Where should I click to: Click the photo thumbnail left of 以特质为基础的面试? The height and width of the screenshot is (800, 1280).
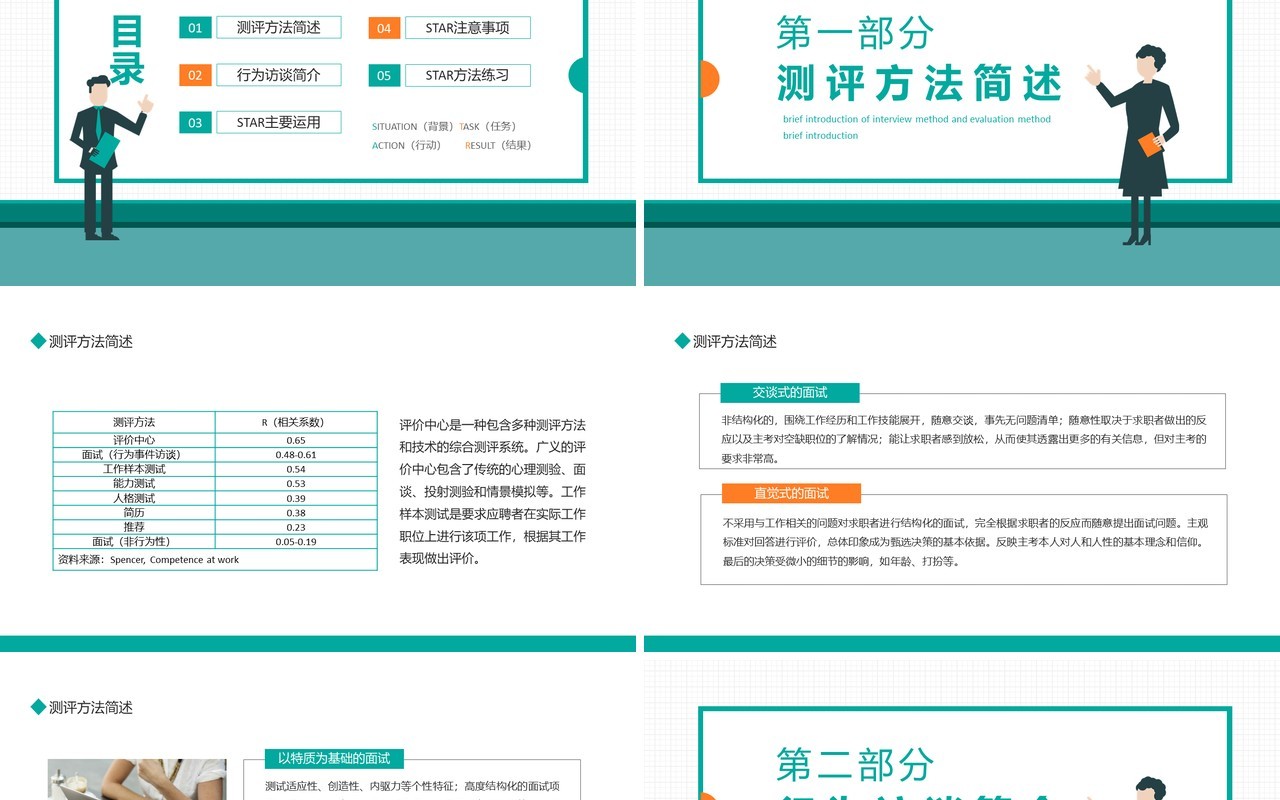click(136, 779)
